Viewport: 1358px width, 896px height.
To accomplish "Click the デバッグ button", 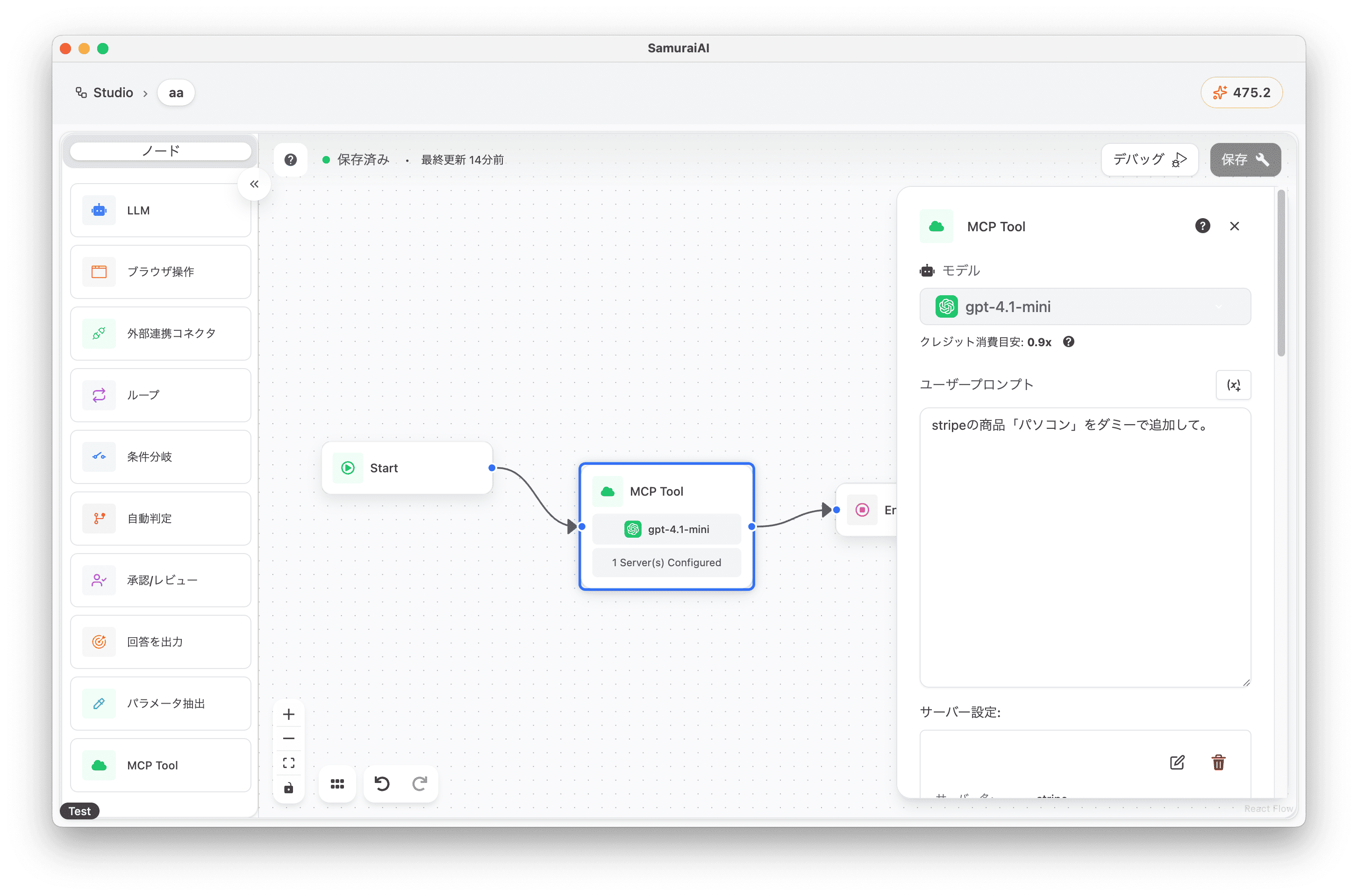I will click(1150, 159).
